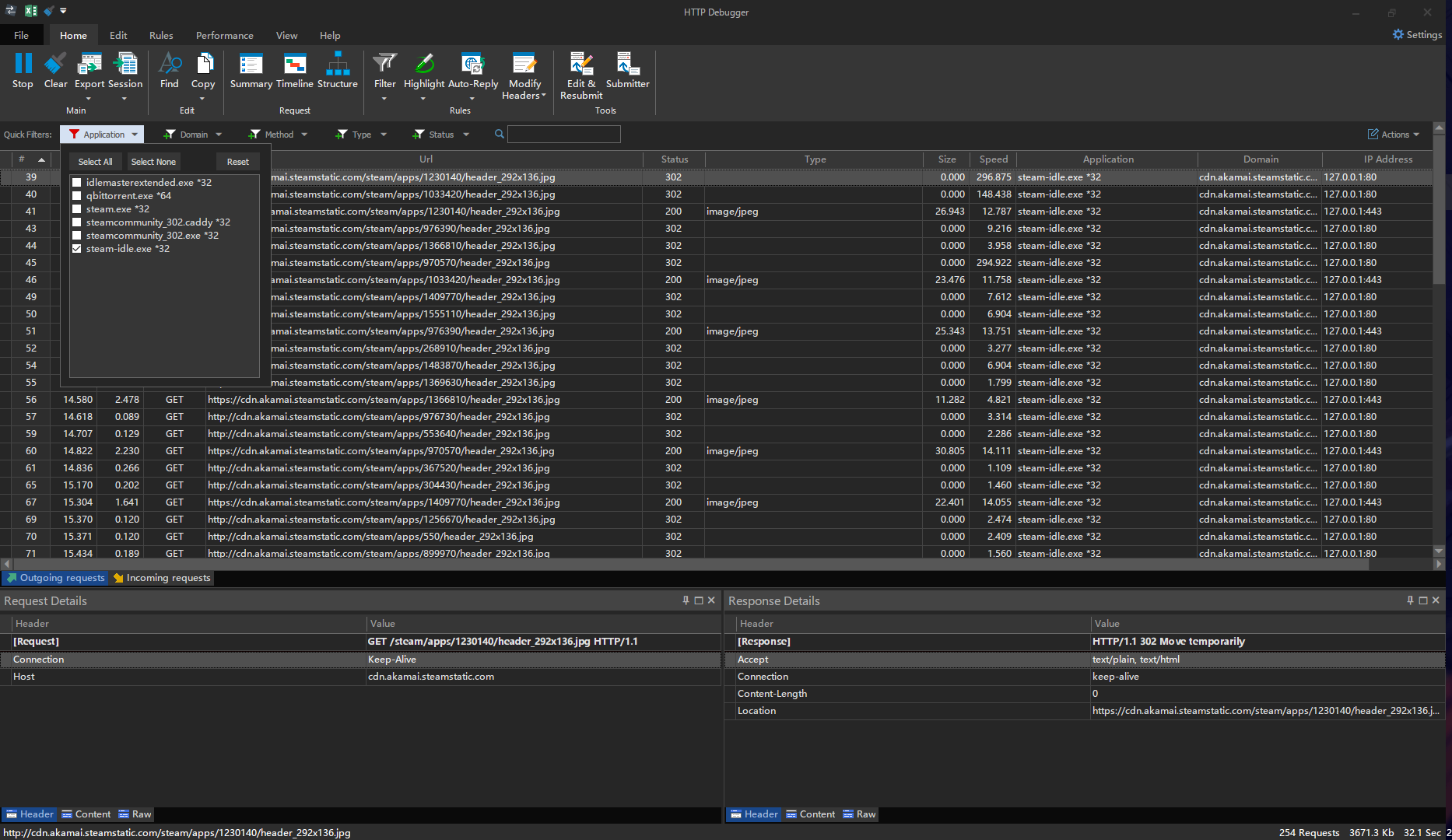Click the Select None button

[153, 161]
